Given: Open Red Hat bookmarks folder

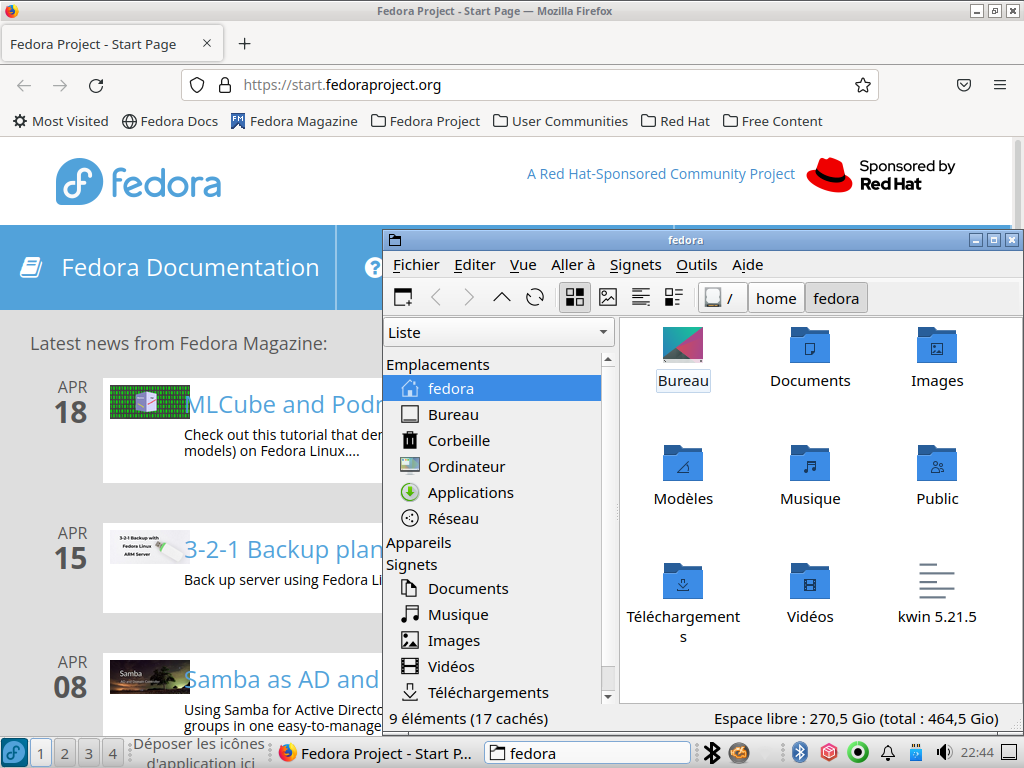Looking at the screenshot, I should (x=675, y=121).
